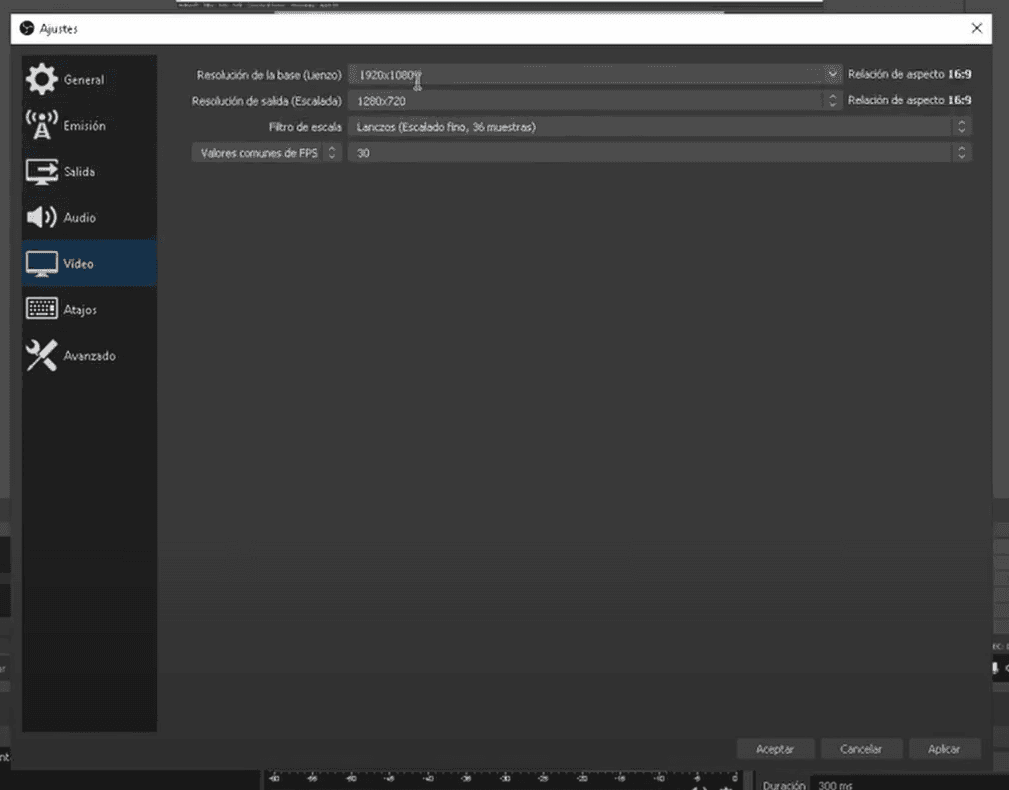Screen dimensions: 1009x790
Task: Select the Emisión broadcast antenna icon
Action: click(42, 125)
